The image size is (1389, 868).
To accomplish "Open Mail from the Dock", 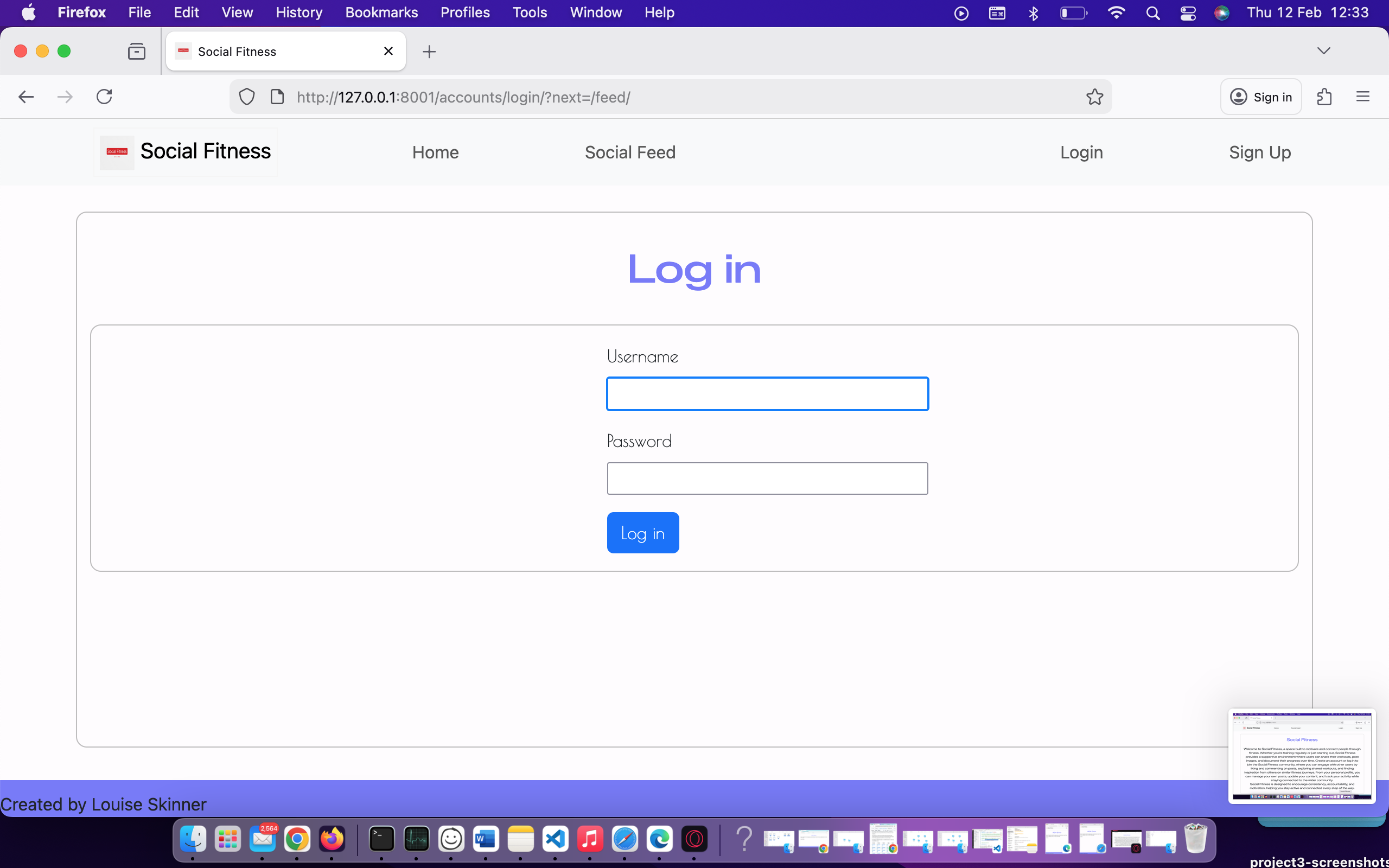I will pos(263,839).
